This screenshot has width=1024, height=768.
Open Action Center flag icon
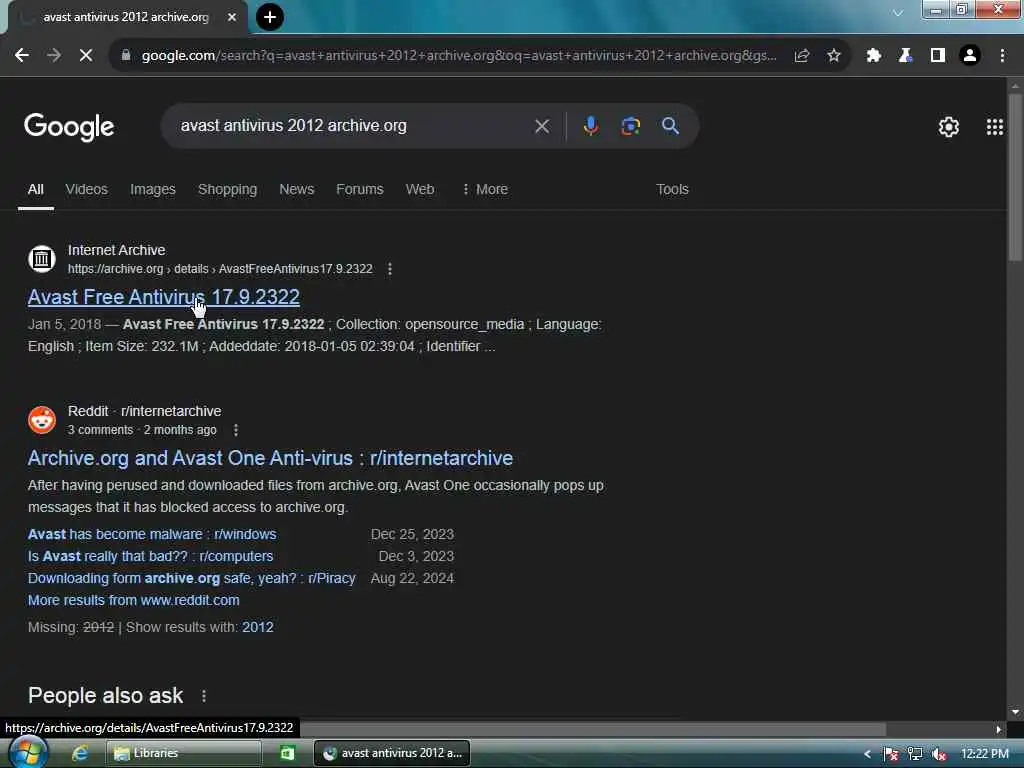[891, 754]
